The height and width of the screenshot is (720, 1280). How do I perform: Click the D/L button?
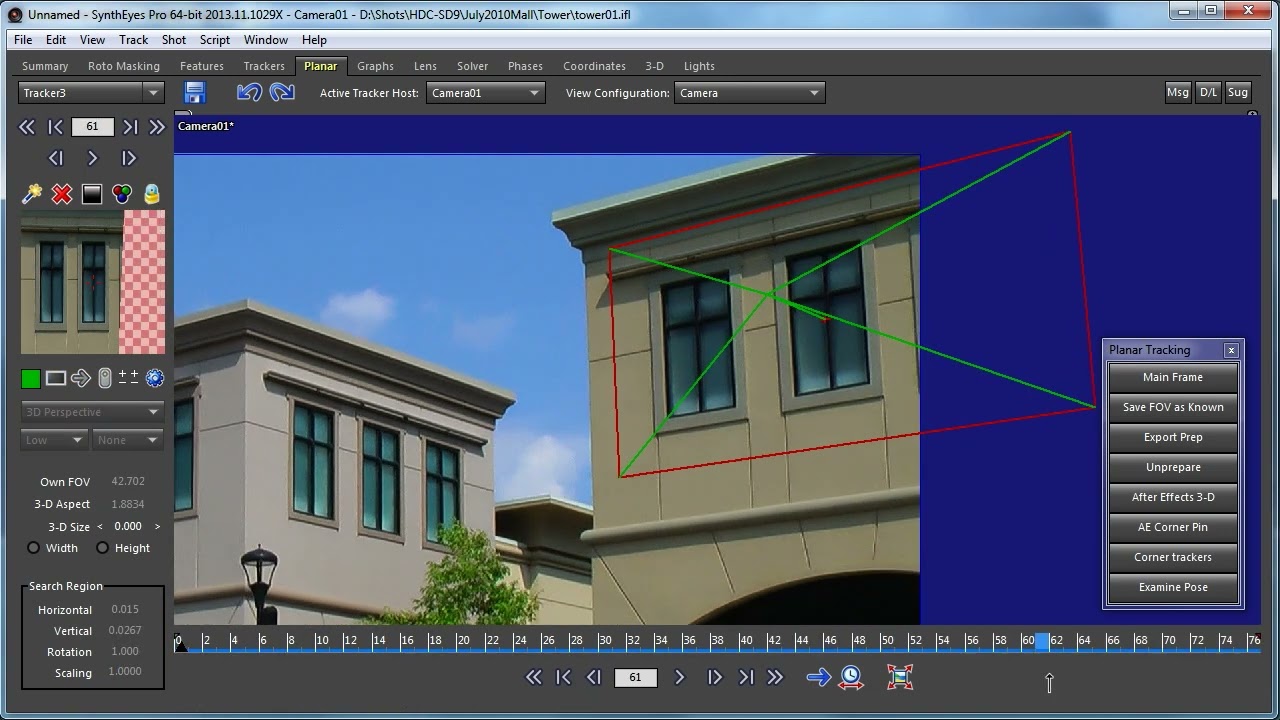tap(1208, 92)
